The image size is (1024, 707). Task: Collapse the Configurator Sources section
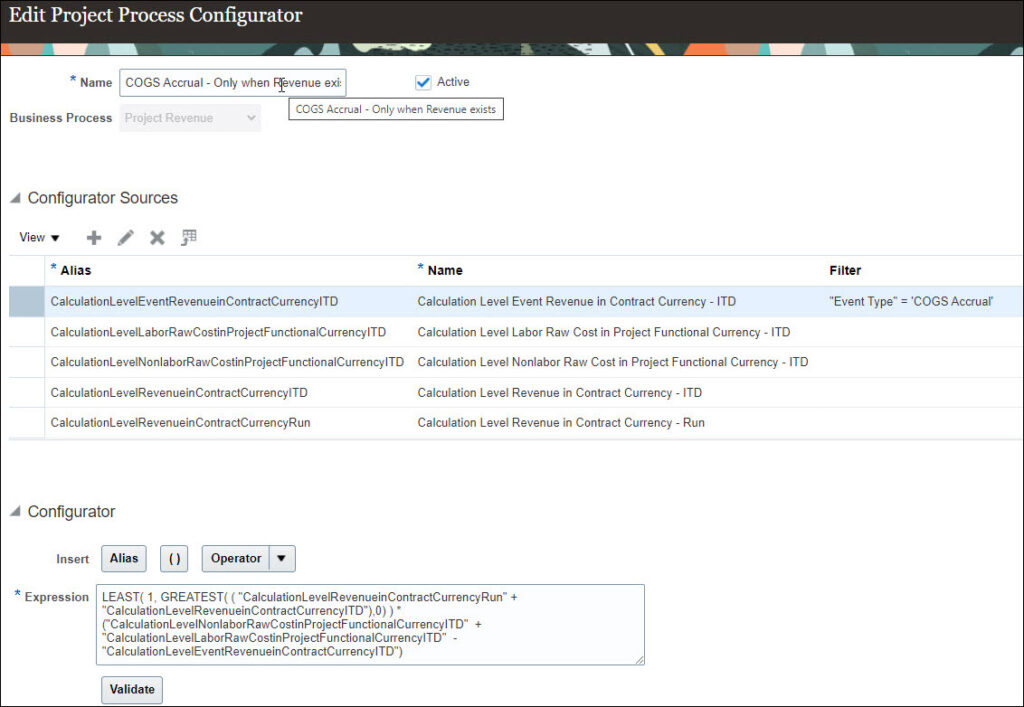tap(15, 198)
